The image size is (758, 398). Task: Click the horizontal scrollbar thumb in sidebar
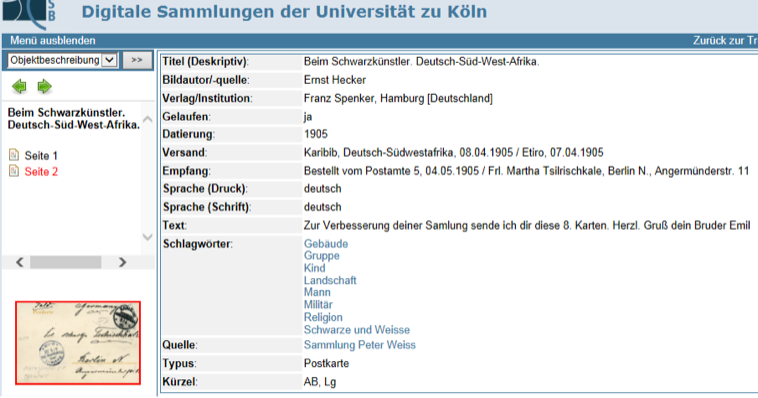tap(66, 262)
